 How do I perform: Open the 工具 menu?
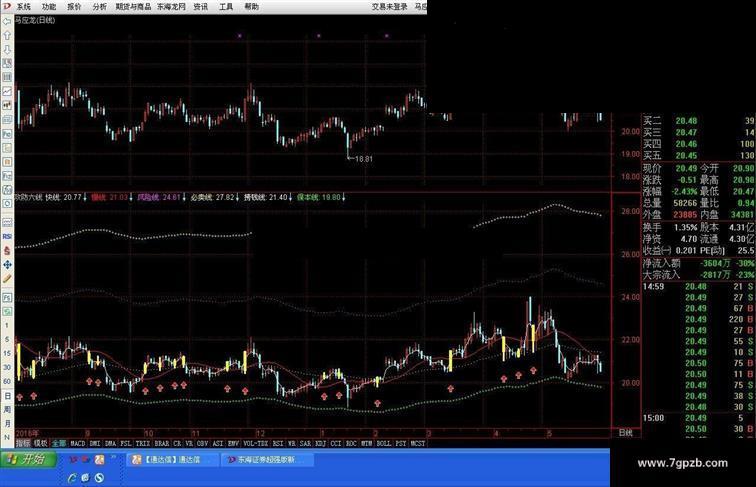point(226,6)
